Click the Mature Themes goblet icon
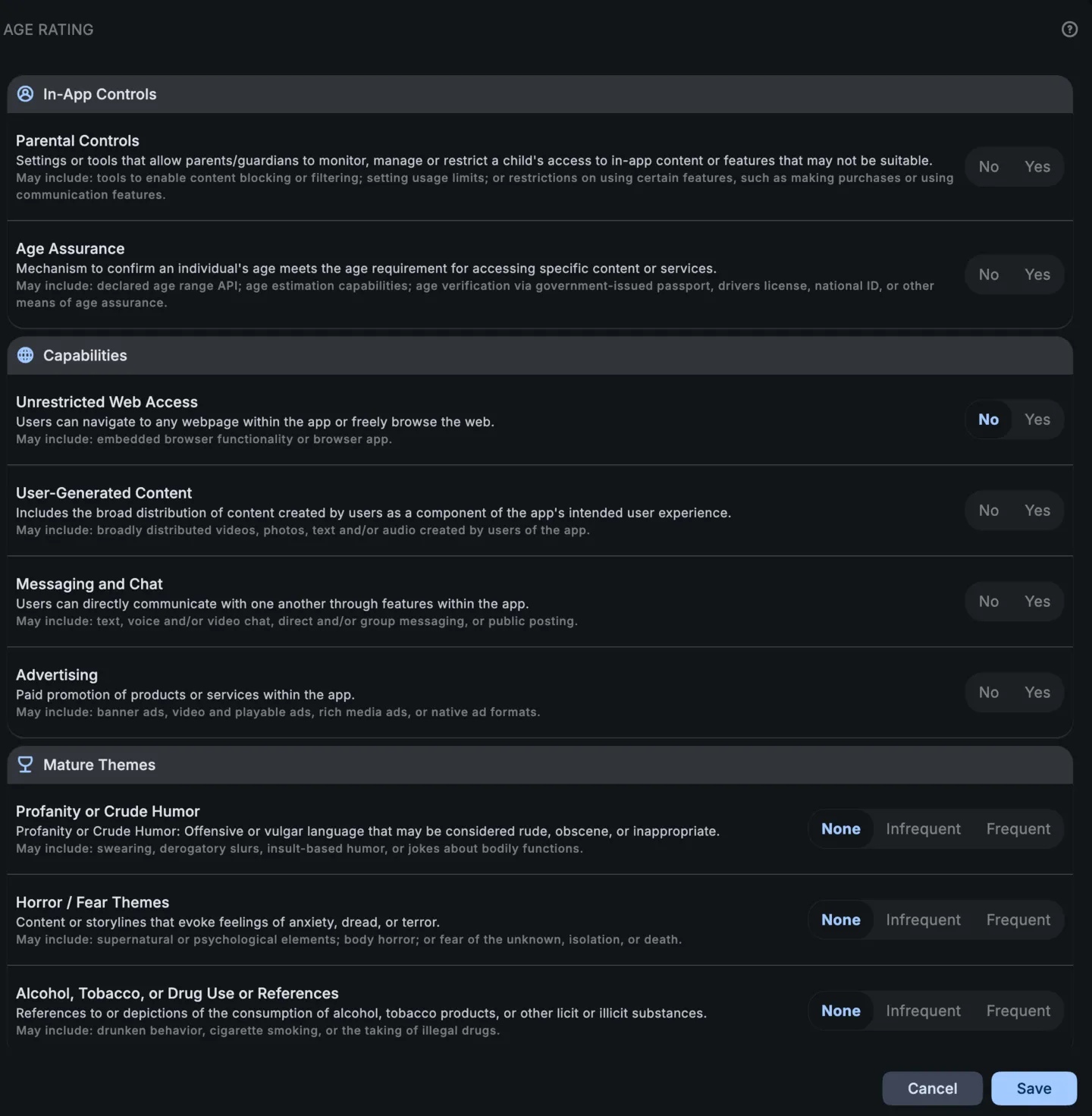The height and width of the screenshot is (1116, 1092). pyautogui.click(x=25, y=765)
